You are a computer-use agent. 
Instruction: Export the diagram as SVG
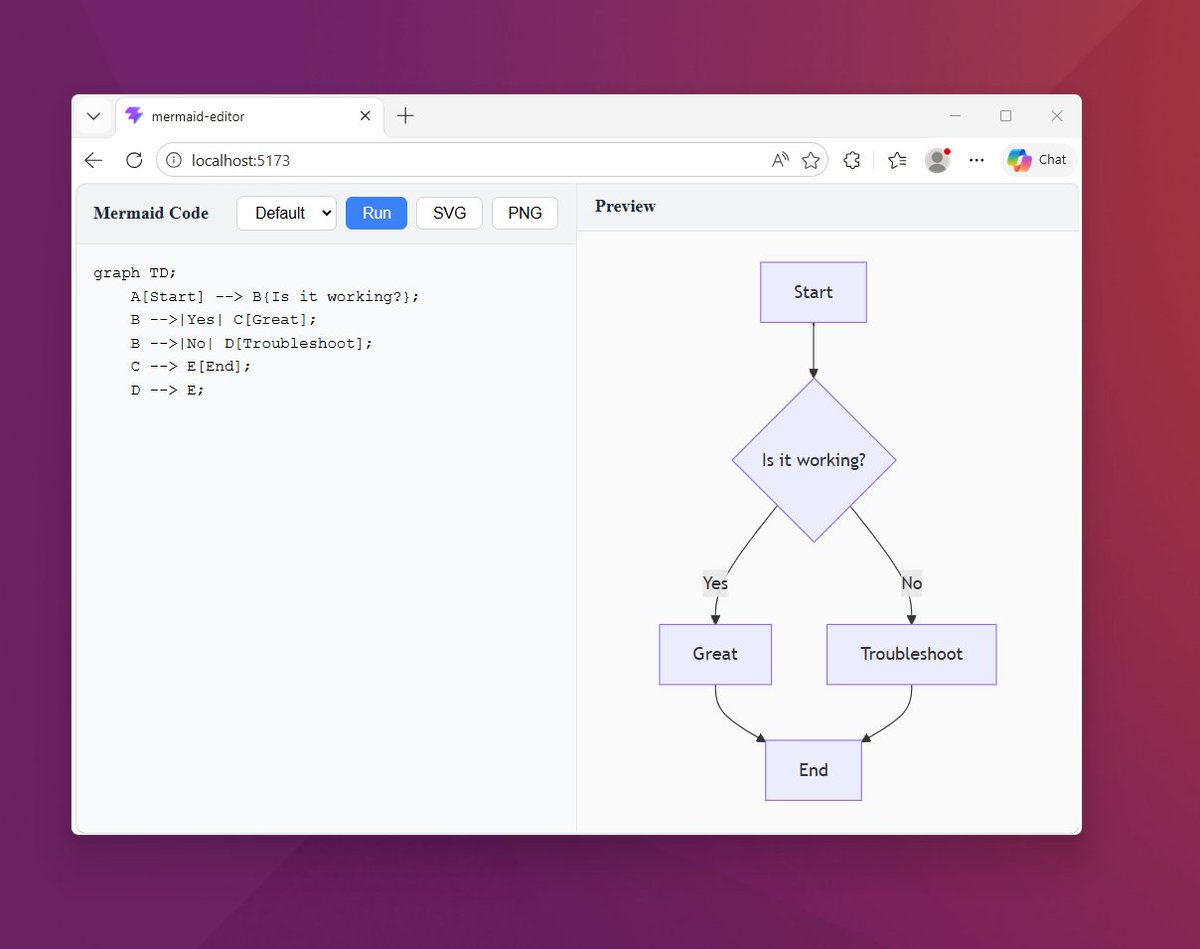pos(449,213)
